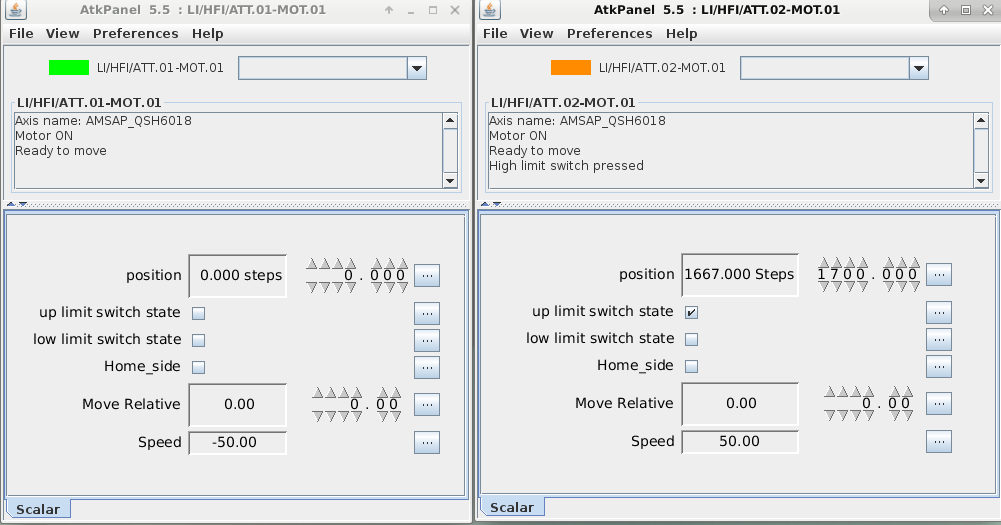
Task: Click the Java icon in the ATT.02 window title bar
Action: point(490,10)
